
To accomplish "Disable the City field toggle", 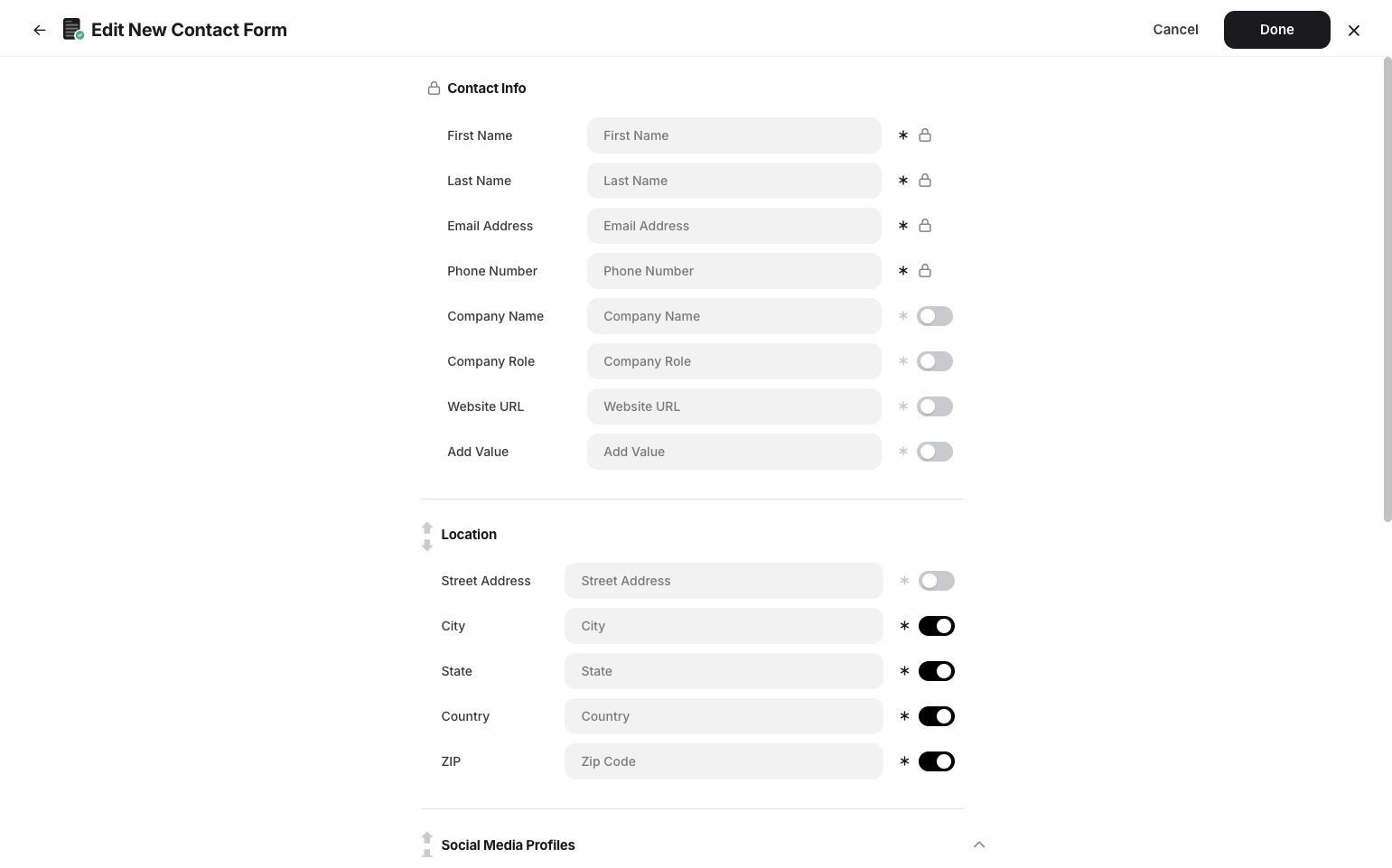I will click(x=937, y=626).
